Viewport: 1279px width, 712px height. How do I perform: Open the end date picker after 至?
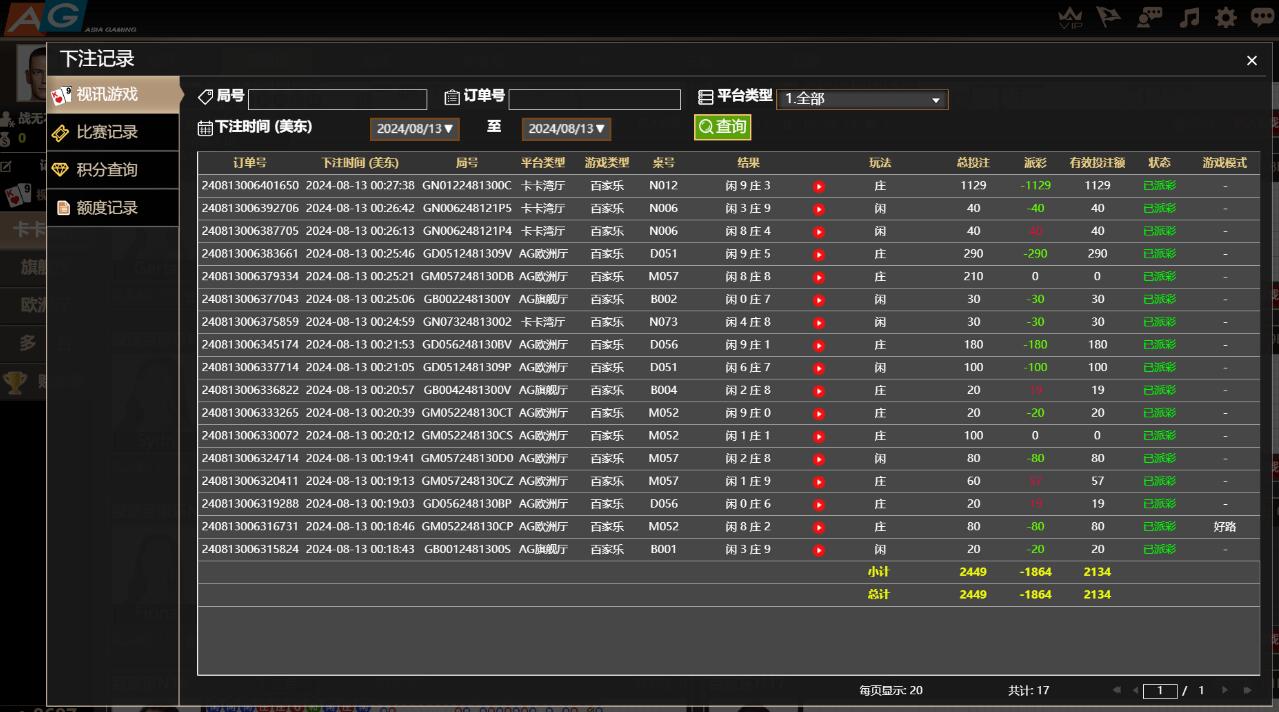pyautogui.click(x=566, y=129)
